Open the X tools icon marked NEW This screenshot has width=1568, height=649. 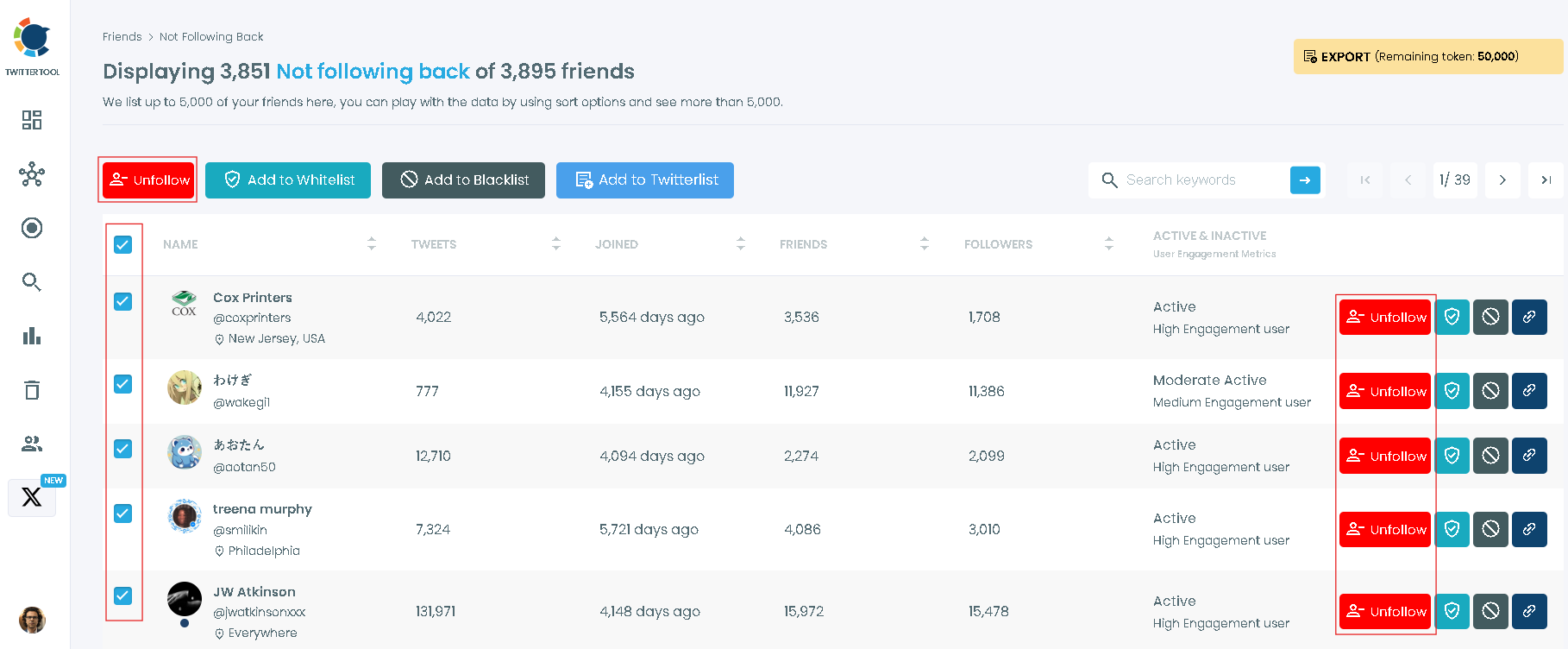(x=32, y=497)
